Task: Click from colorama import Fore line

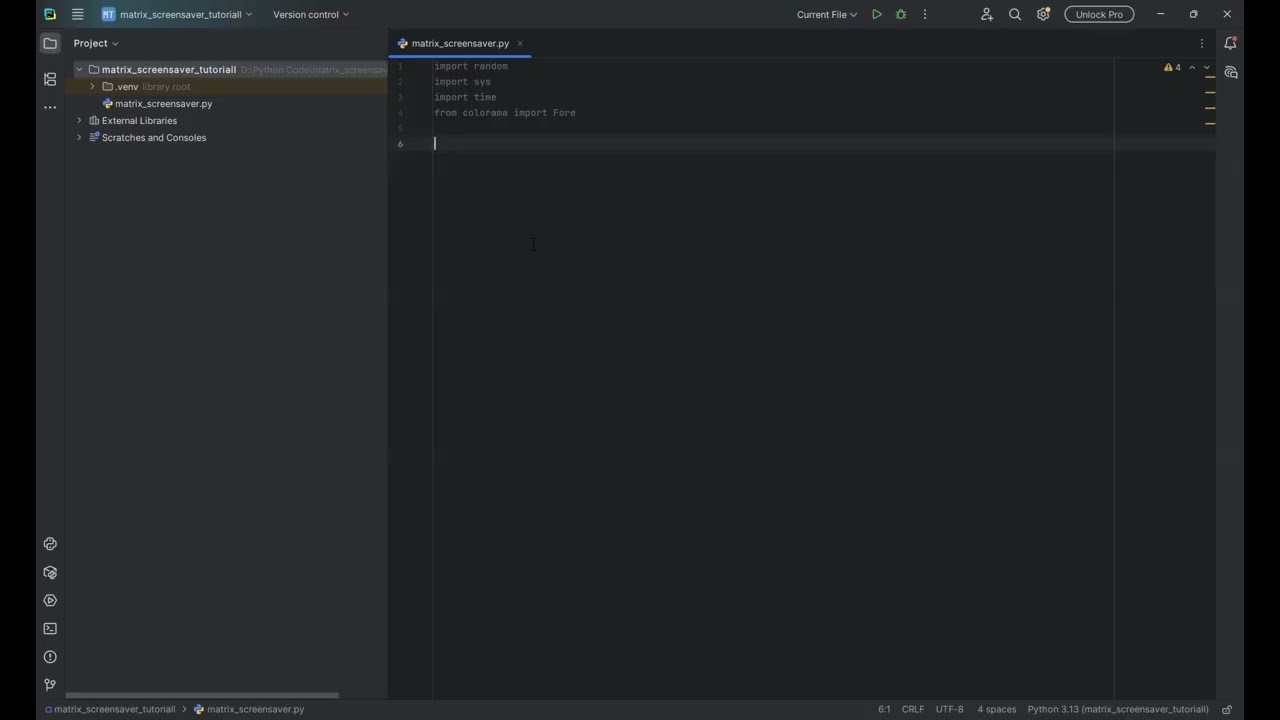Action: (x=505, y=113)
